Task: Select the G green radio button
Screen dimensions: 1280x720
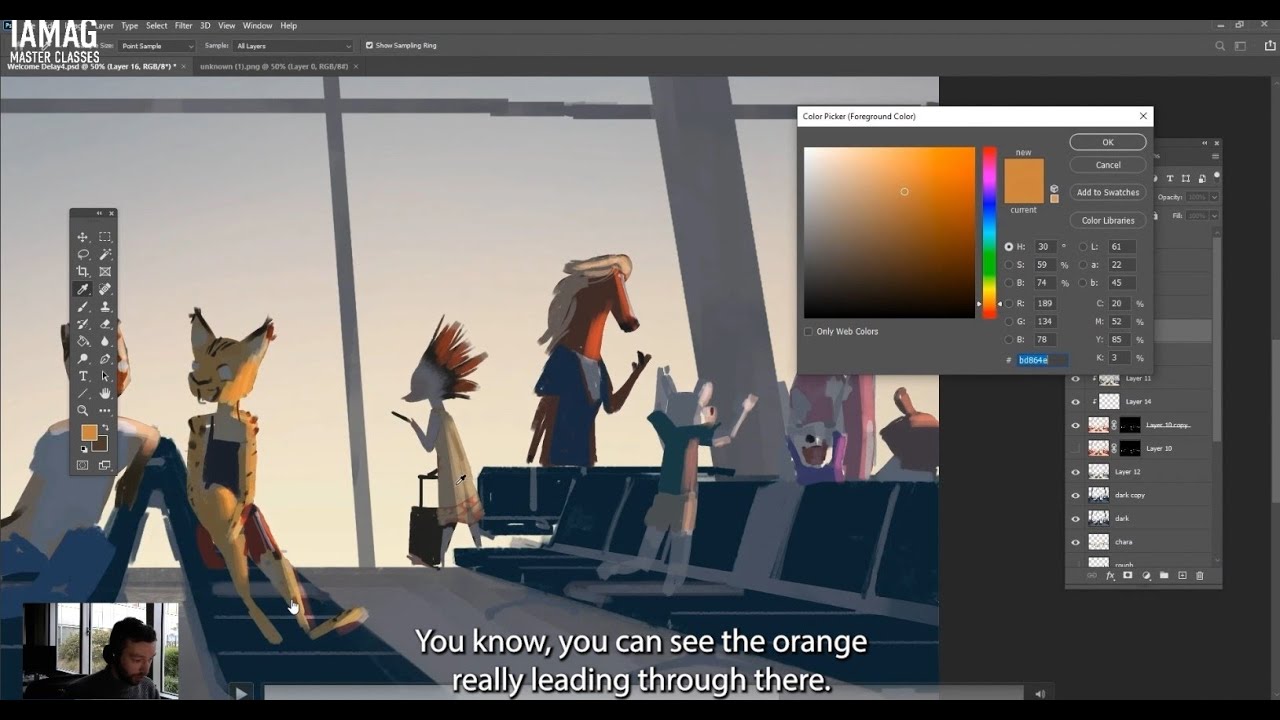Action: (1009, 321)
